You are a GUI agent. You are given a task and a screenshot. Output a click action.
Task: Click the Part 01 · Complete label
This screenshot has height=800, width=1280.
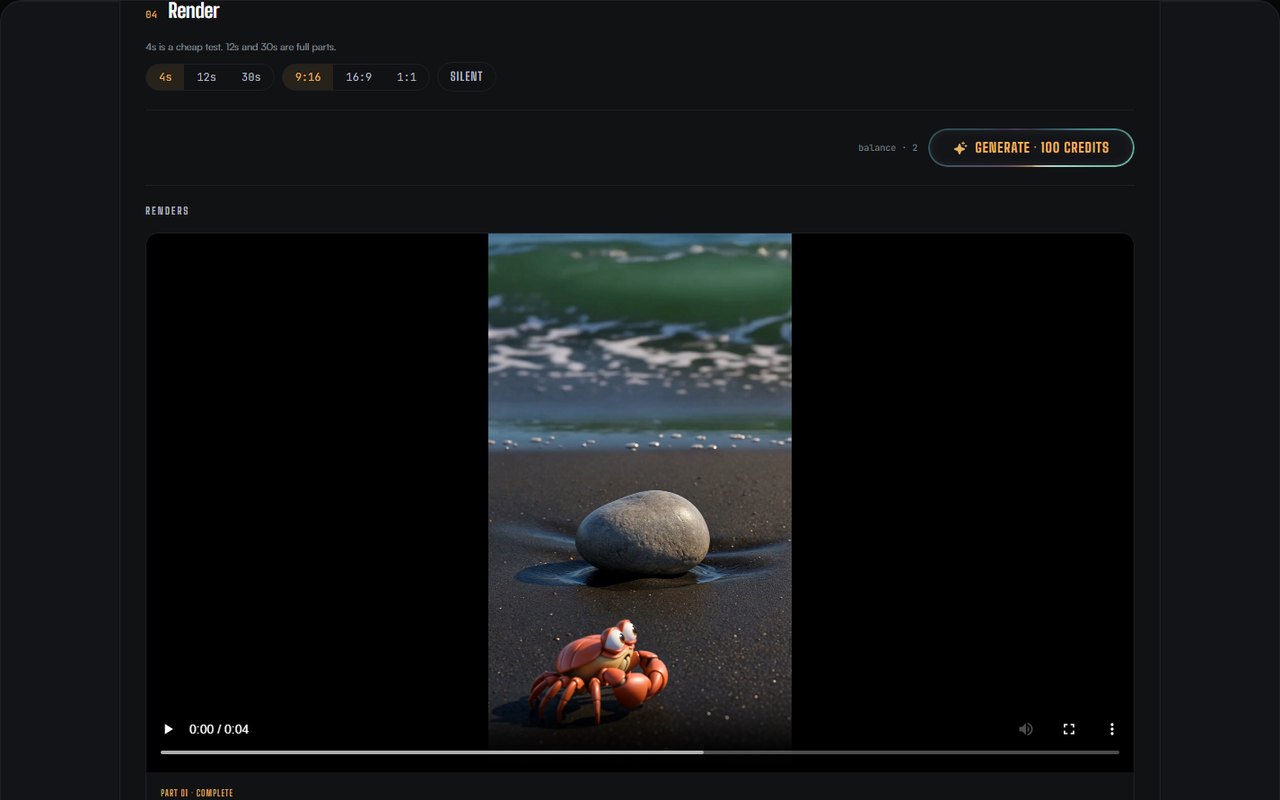[x=197, y=793]
